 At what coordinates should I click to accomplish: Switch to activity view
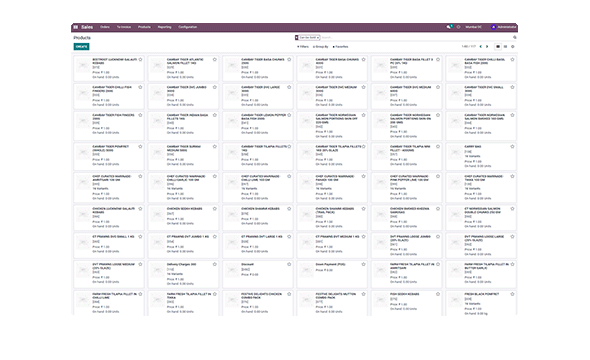click(512, 47)
